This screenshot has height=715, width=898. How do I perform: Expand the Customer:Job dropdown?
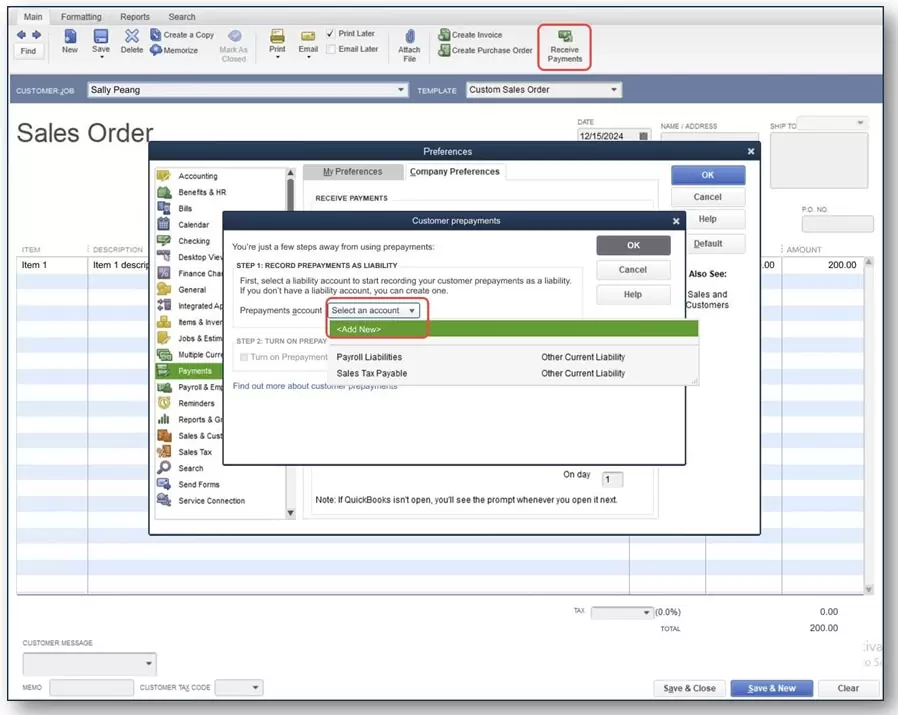pyautogui.click(x=401, y=90)
